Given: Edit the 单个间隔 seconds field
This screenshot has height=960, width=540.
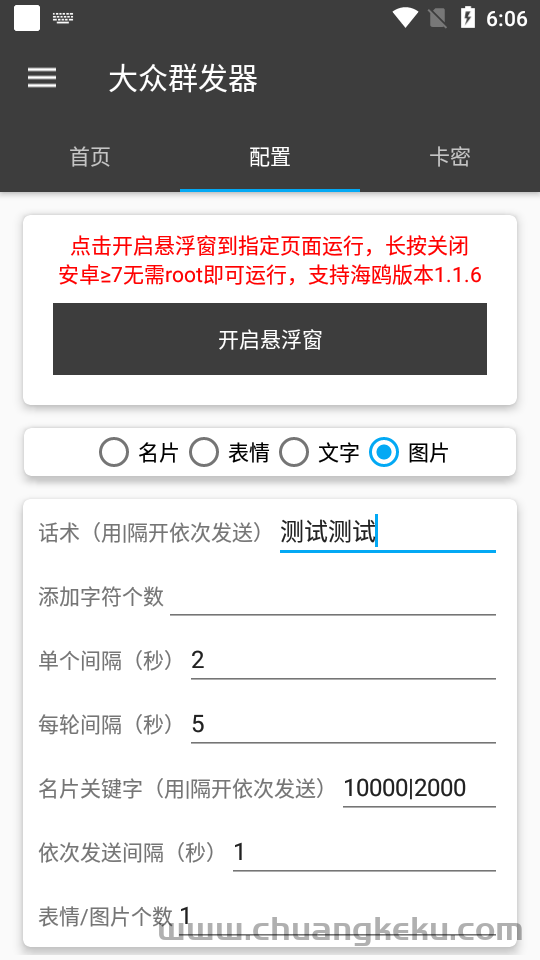Looking at the screenshot, I should pos(343,660).
